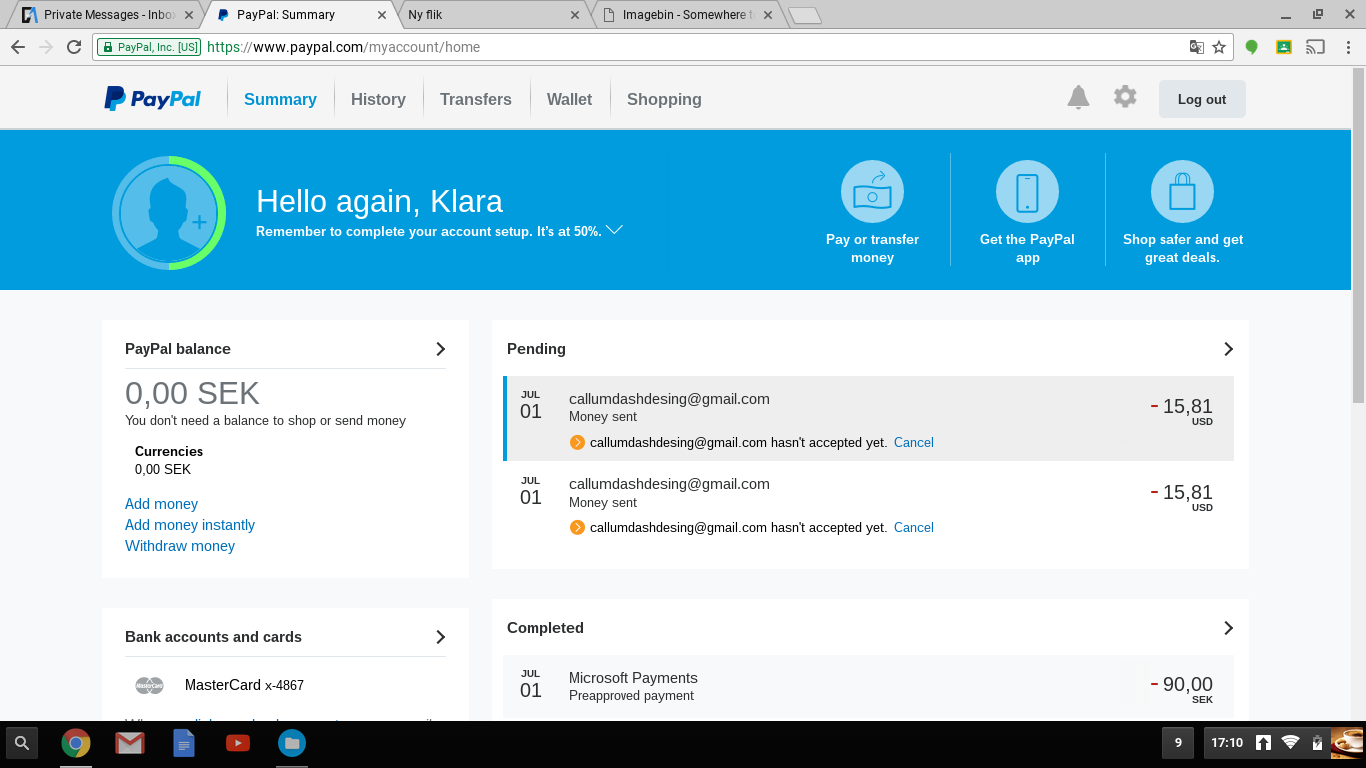This screenshot has width=1366, height=768.
Task: Reload the page with the refresh icon
Action: point(74,47)
